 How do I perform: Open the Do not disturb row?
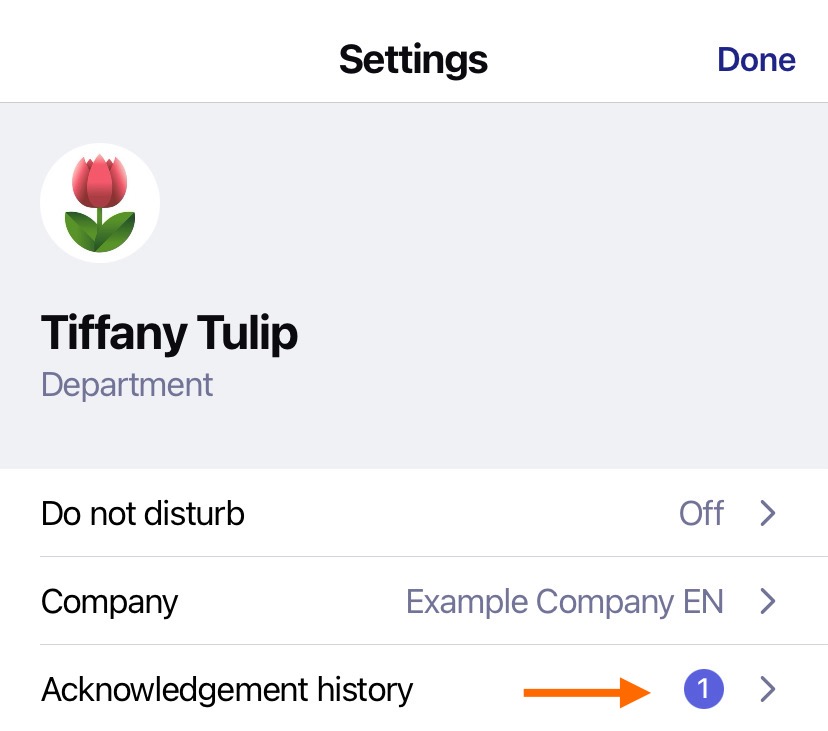[414, 513]
